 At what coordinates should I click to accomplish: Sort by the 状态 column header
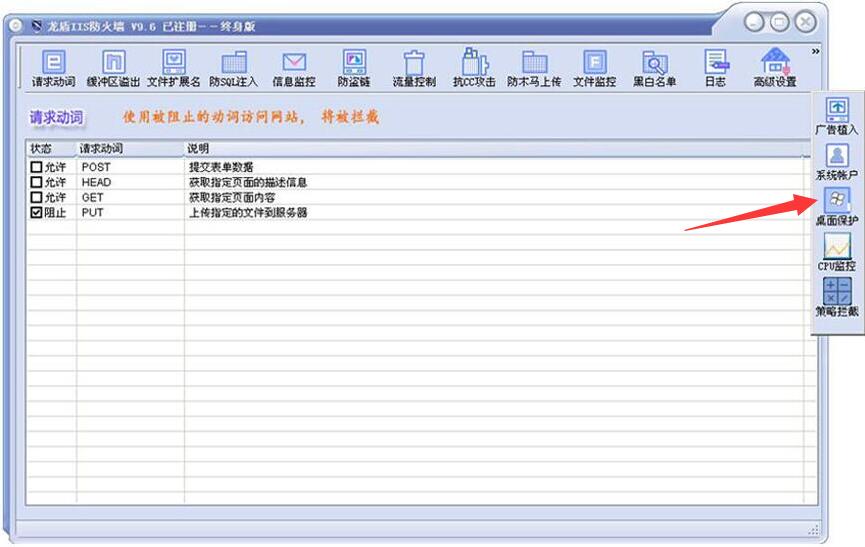[x=51, y=149]
